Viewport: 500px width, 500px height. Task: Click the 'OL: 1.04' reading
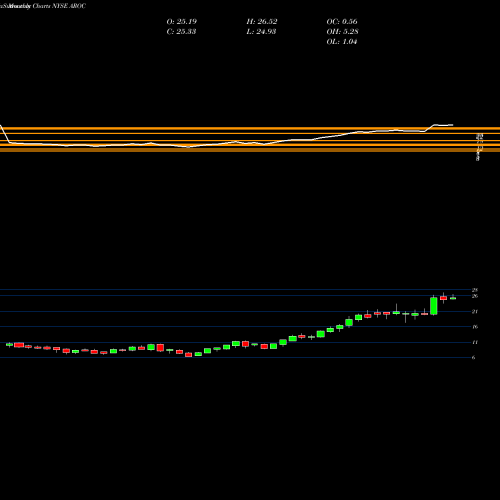point(342,42)
